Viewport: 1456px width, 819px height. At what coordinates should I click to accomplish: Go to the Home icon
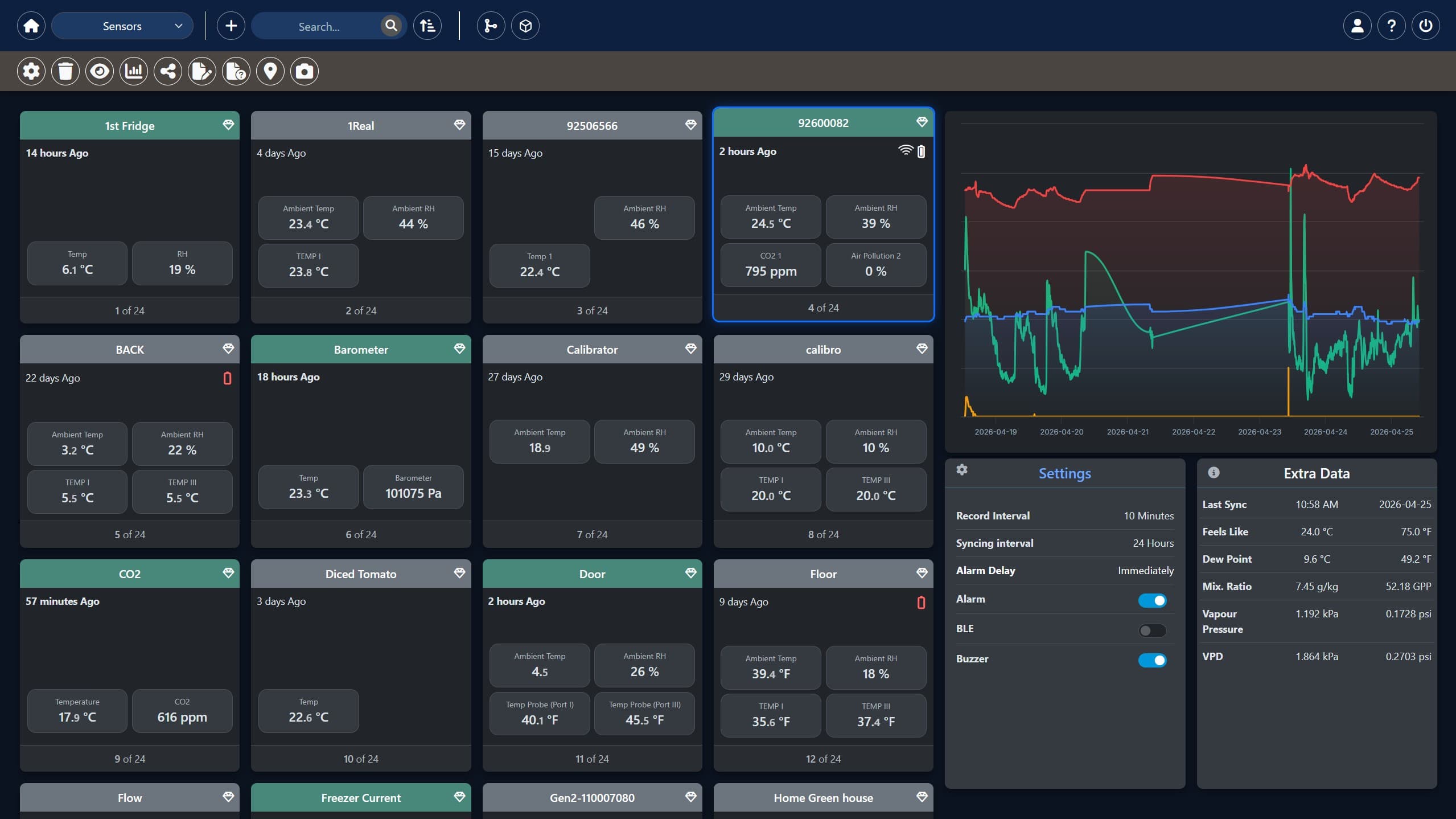pos(31,26)
